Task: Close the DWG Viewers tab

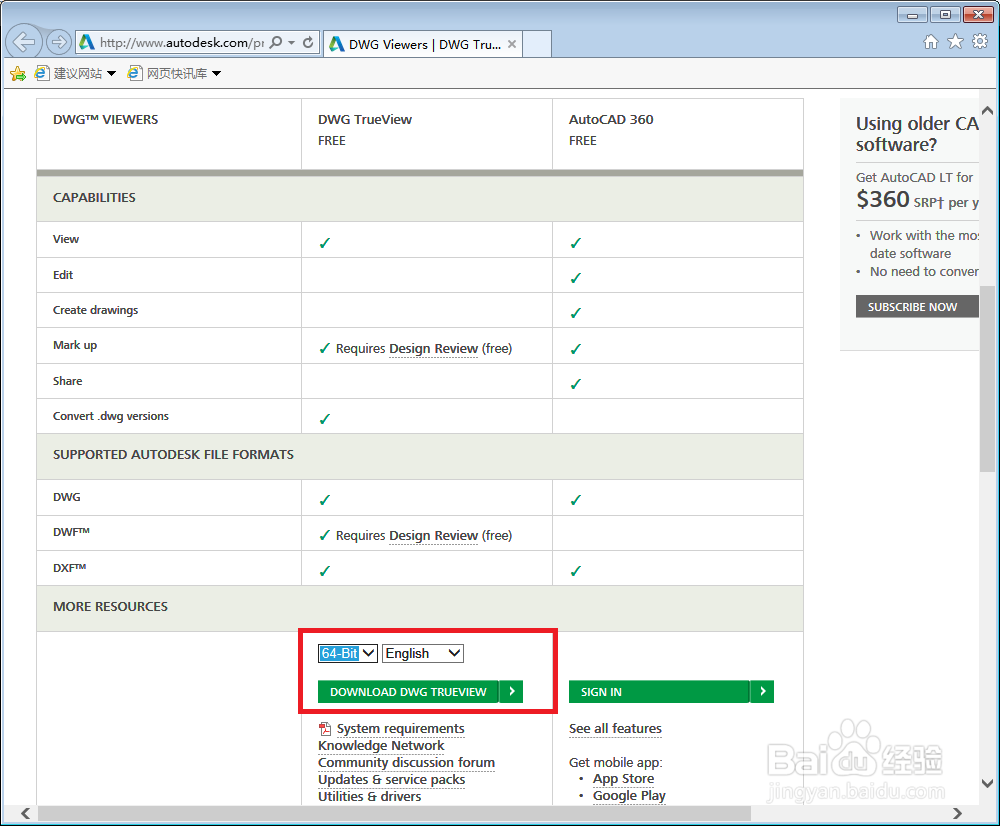Action: pyautogui.click(x=511, y=44)
